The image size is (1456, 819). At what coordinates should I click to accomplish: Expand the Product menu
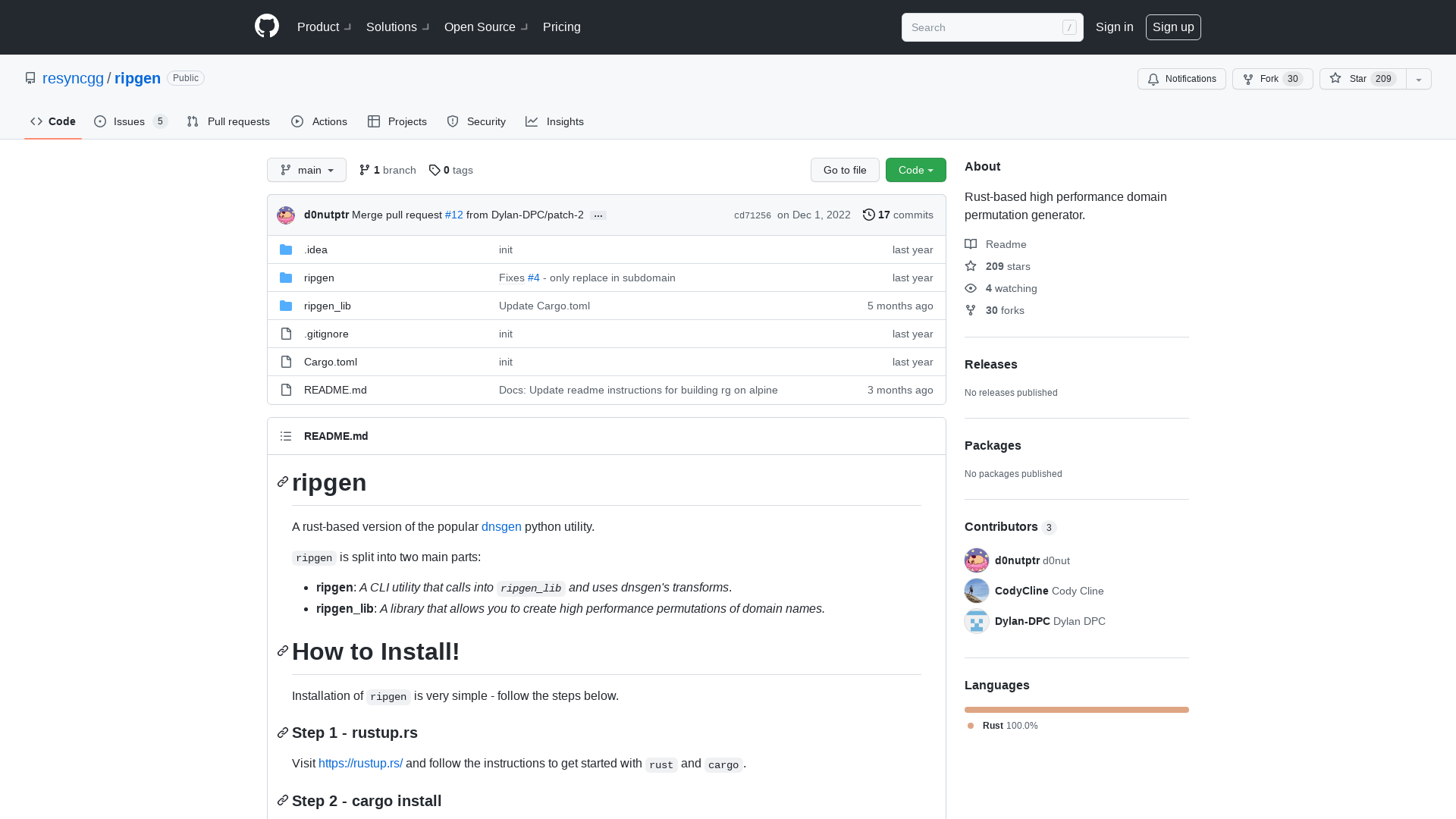(324, 27)
